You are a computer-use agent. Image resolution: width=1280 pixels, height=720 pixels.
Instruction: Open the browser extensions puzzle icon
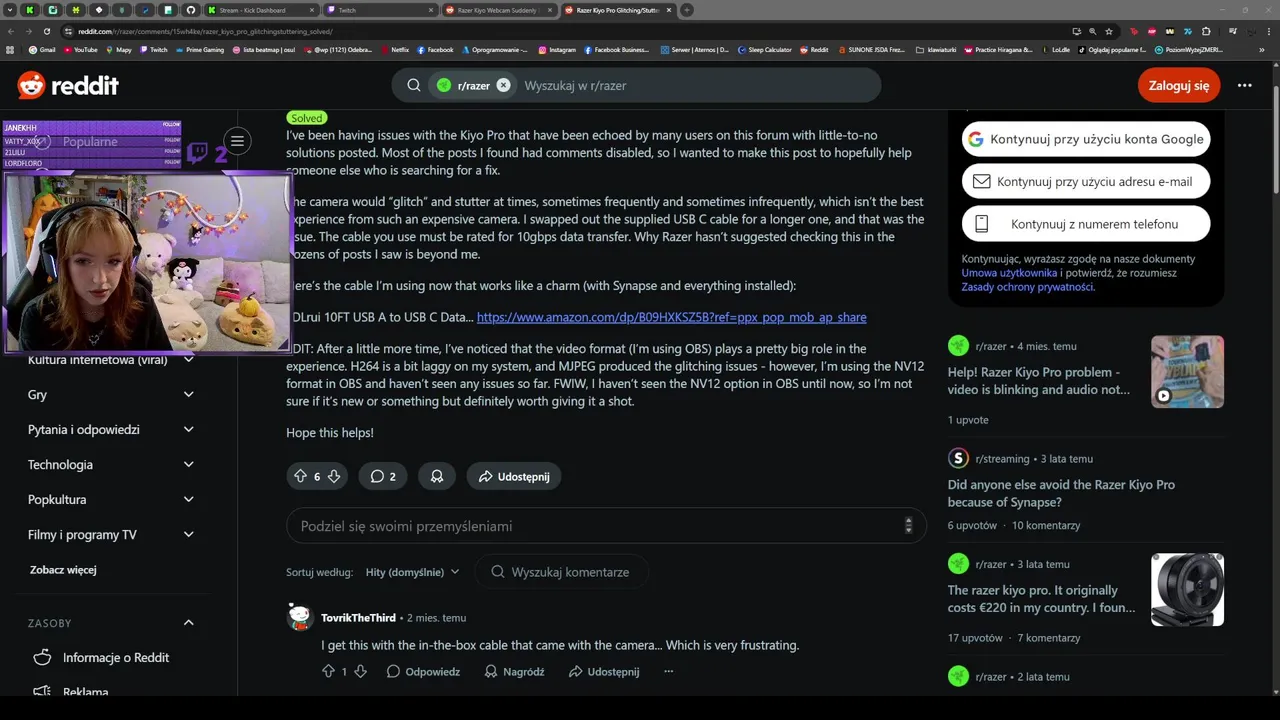(1207, 31)
